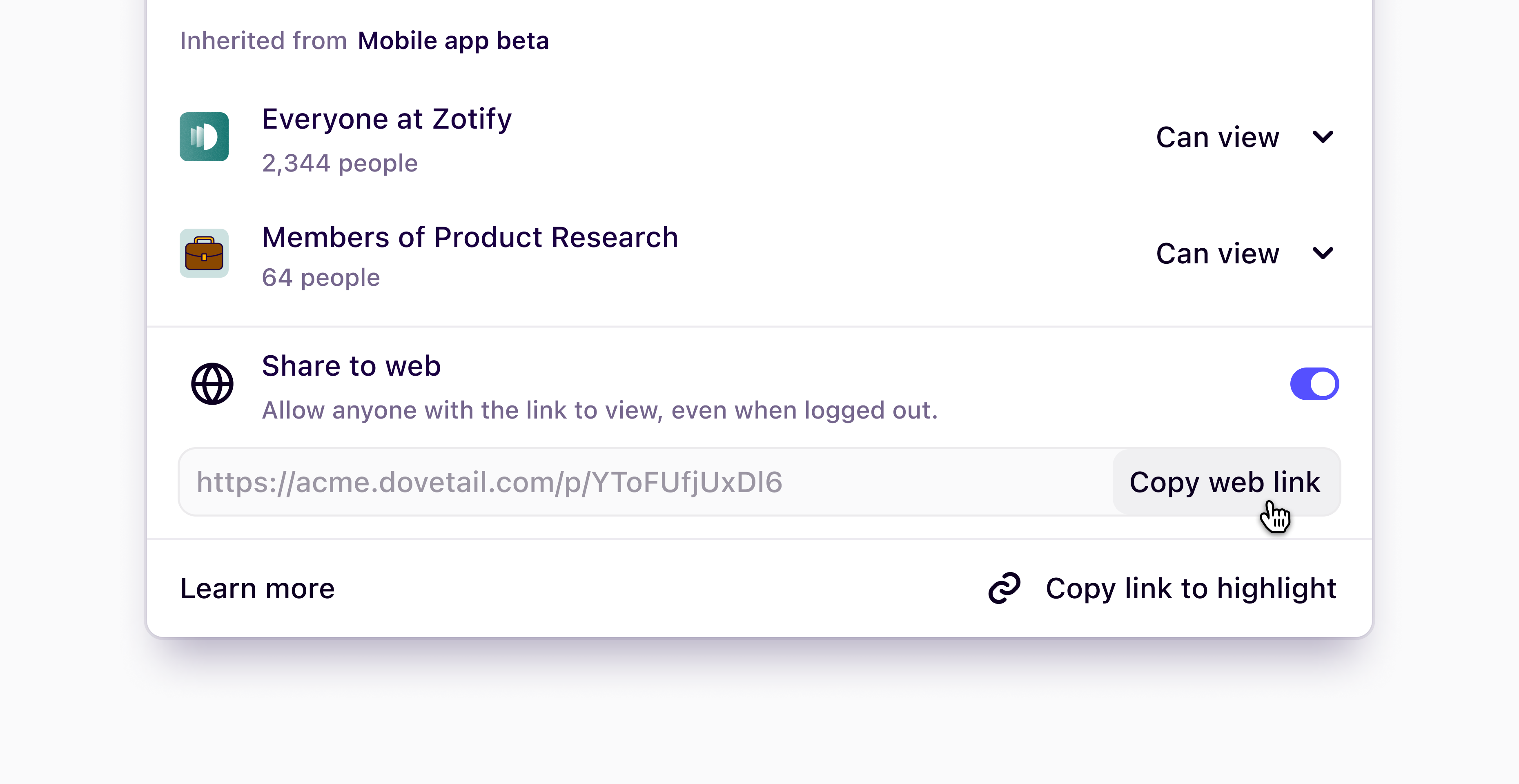Click the Zotify organization logo icon

(204, 137)
